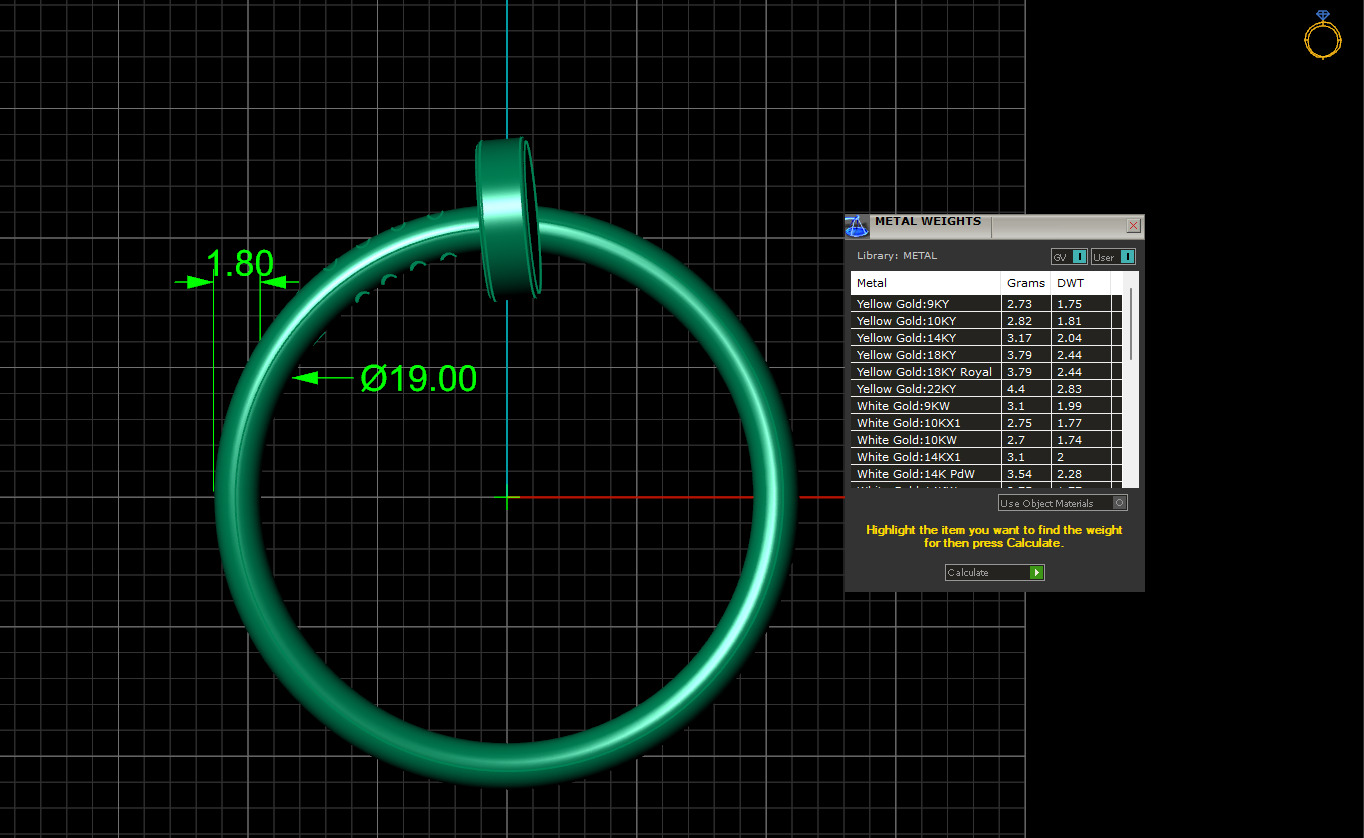Image resolution: width=1364 pixels, height=838 pixels.
Task: Select the White Gold:14K PdW row
Action: click(987, 474)
